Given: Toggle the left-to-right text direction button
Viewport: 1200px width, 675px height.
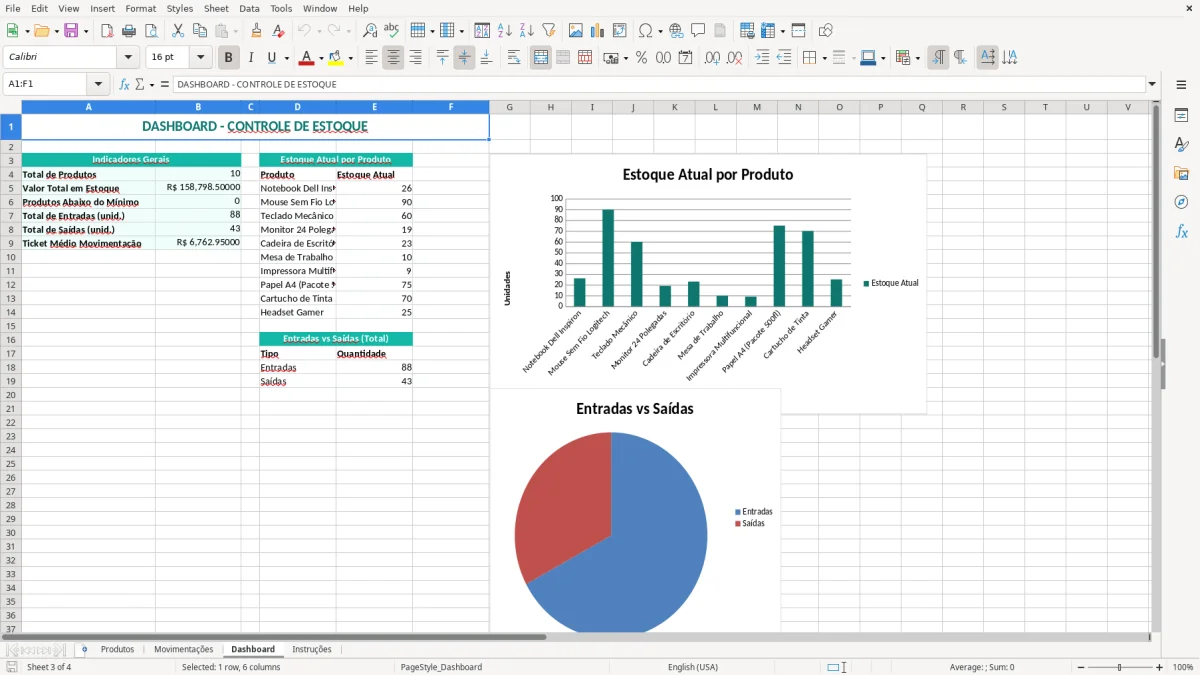Looking at the screenshot, I should 938,58.
